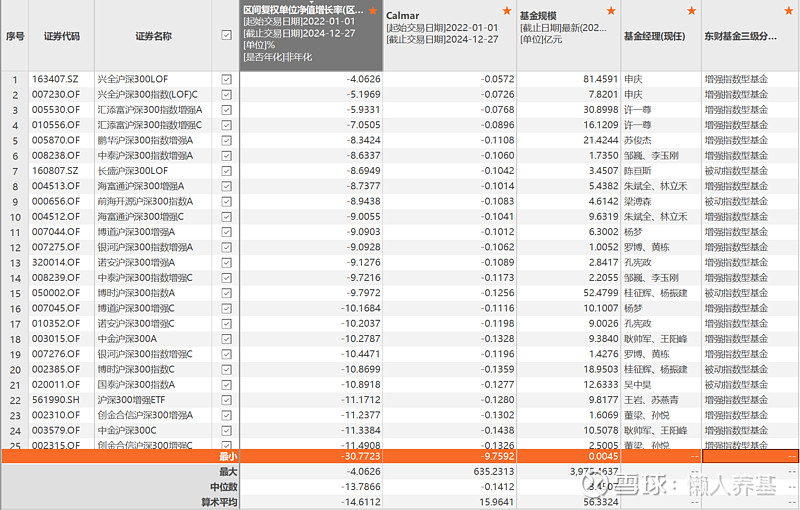800x510 pixels.
Task: Click security code 005530.OF
Action: pos(56,110)
